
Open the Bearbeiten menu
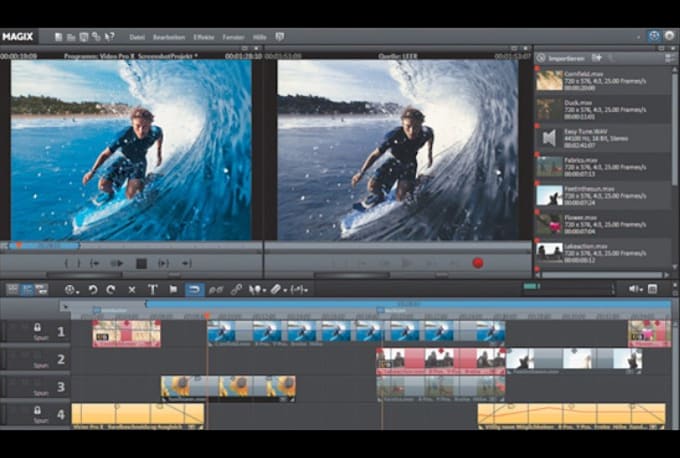(x=169, y=37)
